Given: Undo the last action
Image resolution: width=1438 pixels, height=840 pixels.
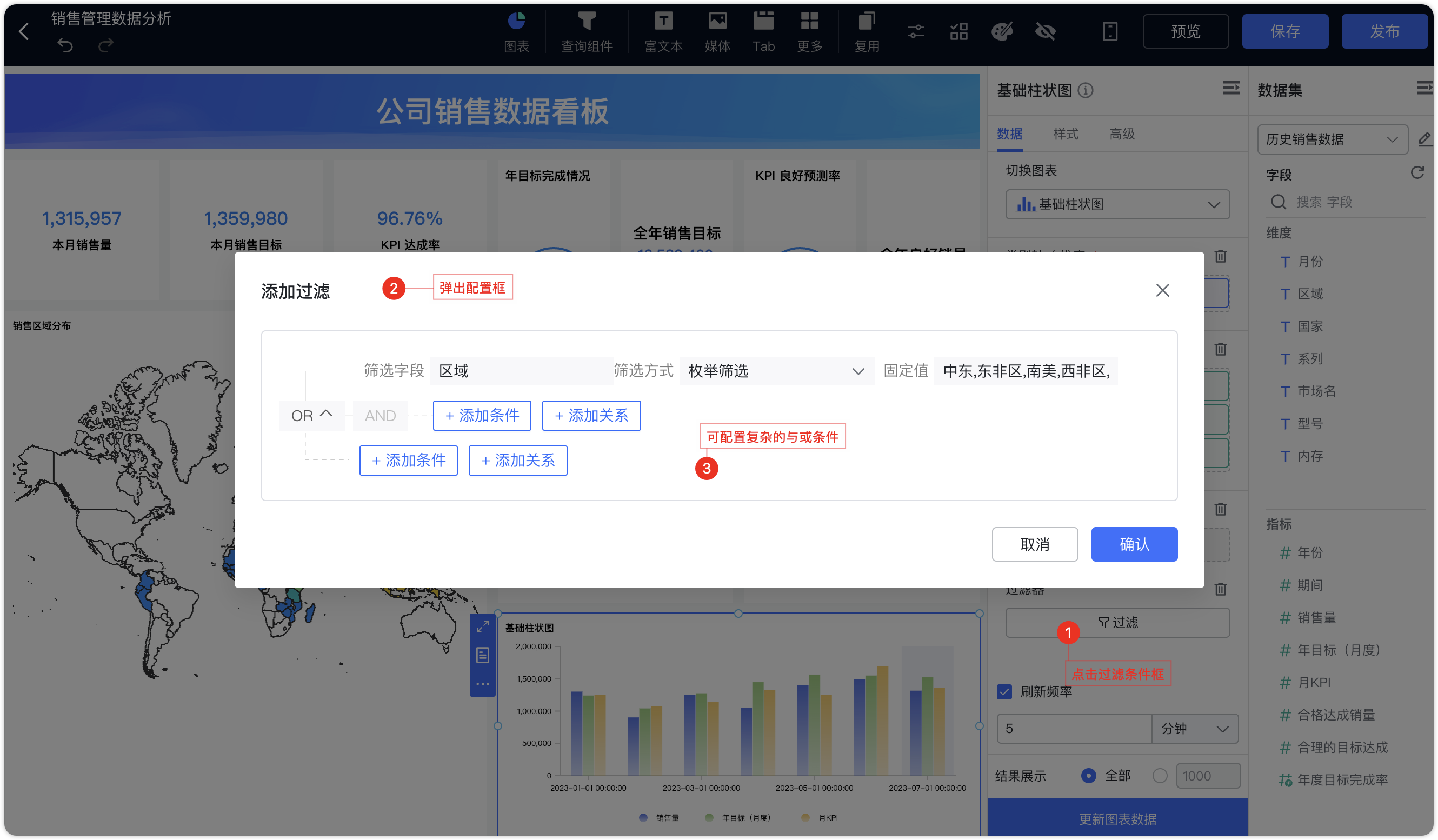Looking at the screenshot, I should pyautogui.click(x=65, y=45).
